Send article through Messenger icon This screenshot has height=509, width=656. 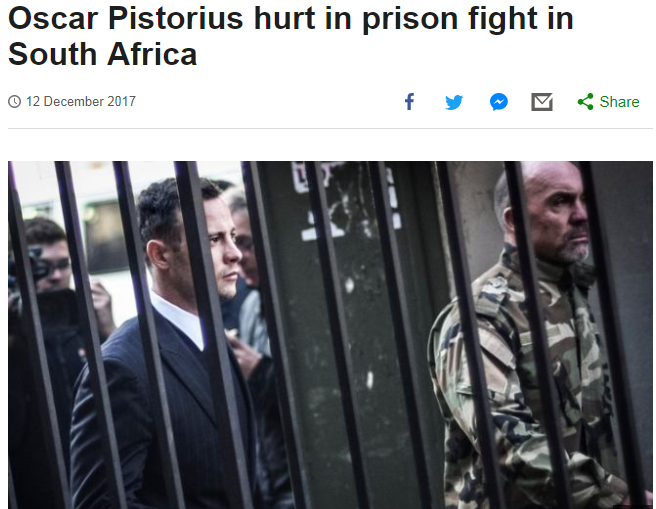(499, 102)
